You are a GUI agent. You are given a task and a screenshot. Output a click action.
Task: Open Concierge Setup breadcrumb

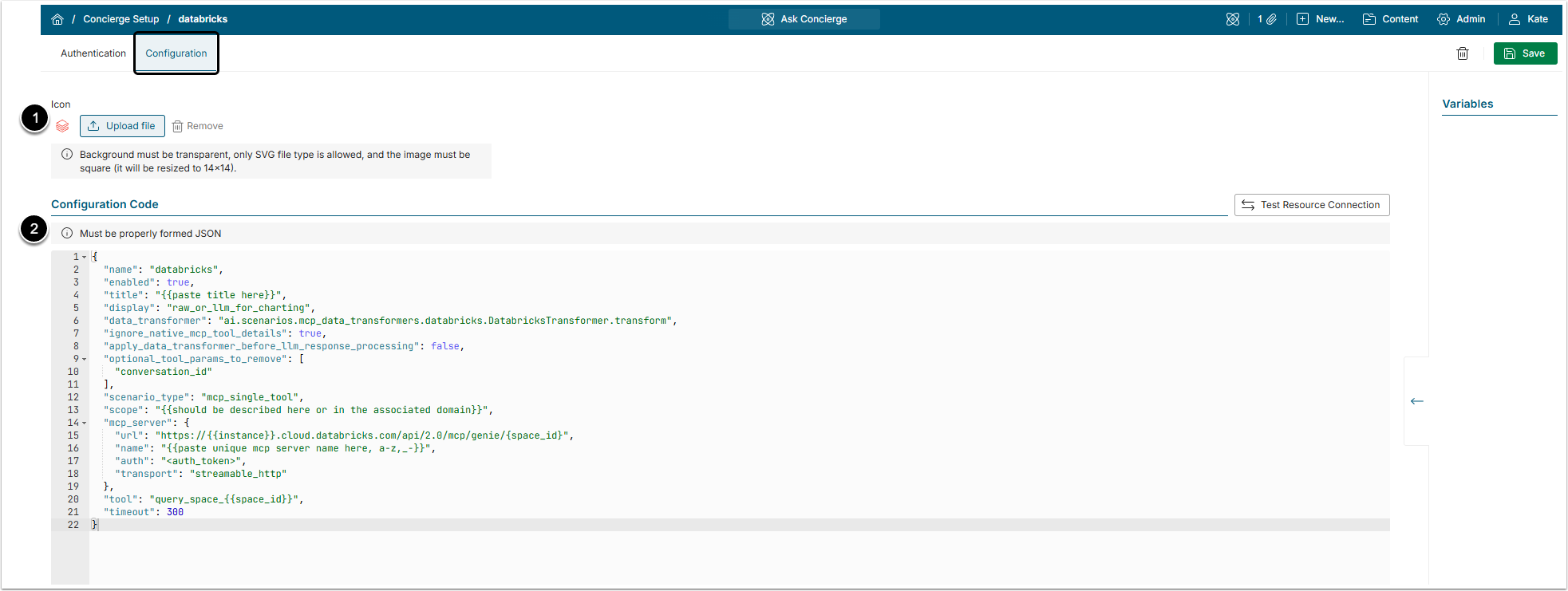[121, 19]
